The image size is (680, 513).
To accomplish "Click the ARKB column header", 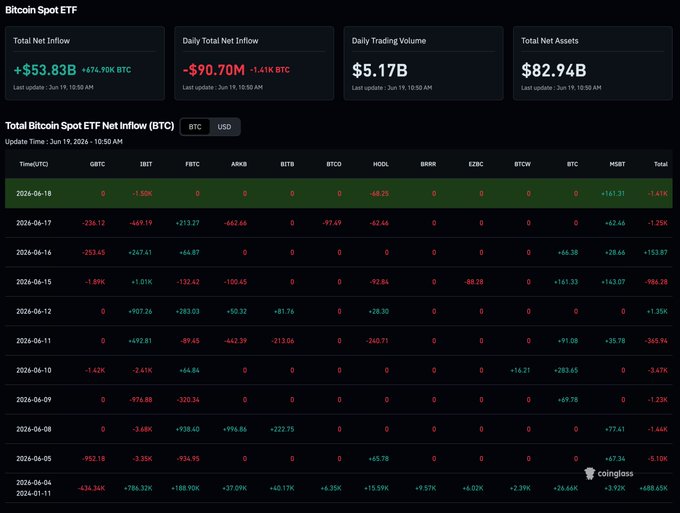I will click(x=239, y=164).
